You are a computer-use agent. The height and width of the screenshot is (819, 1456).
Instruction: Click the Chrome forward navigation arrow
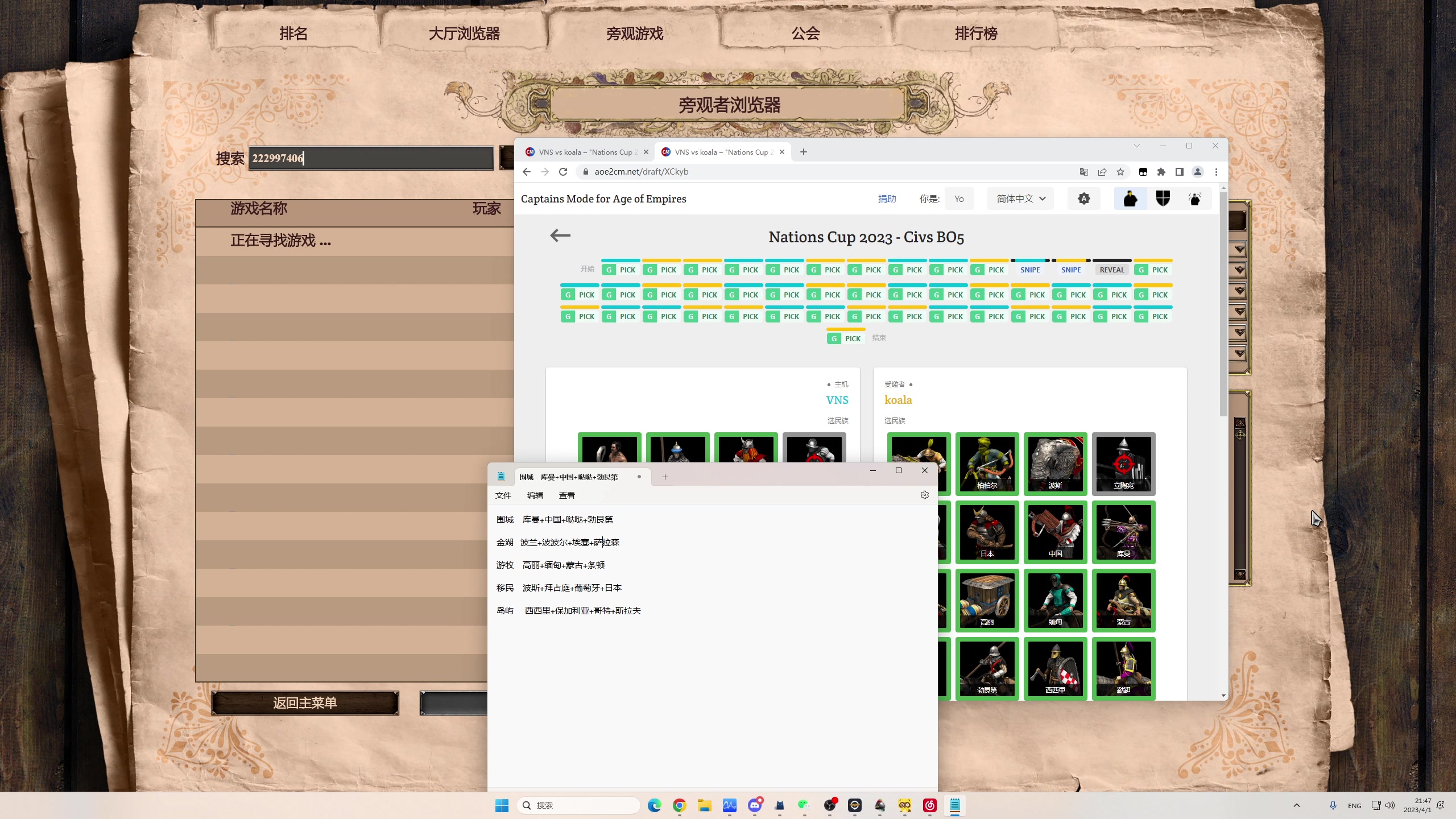(545, 172)
